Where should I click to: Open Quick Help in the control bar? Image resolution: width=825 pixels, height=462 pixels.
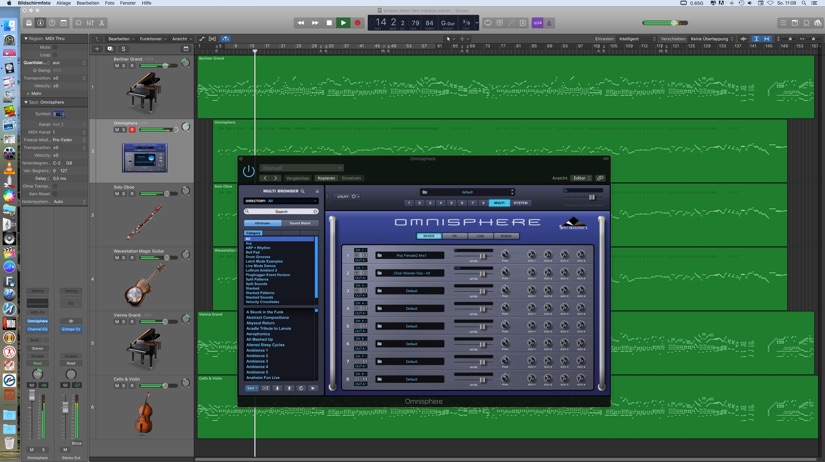pyautogui.click(x=52, y=23)
